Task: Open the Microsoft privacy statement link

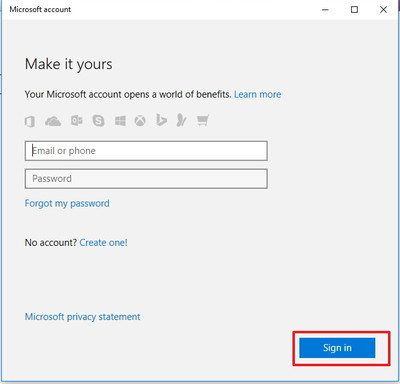Action: (x=82, y=317)
